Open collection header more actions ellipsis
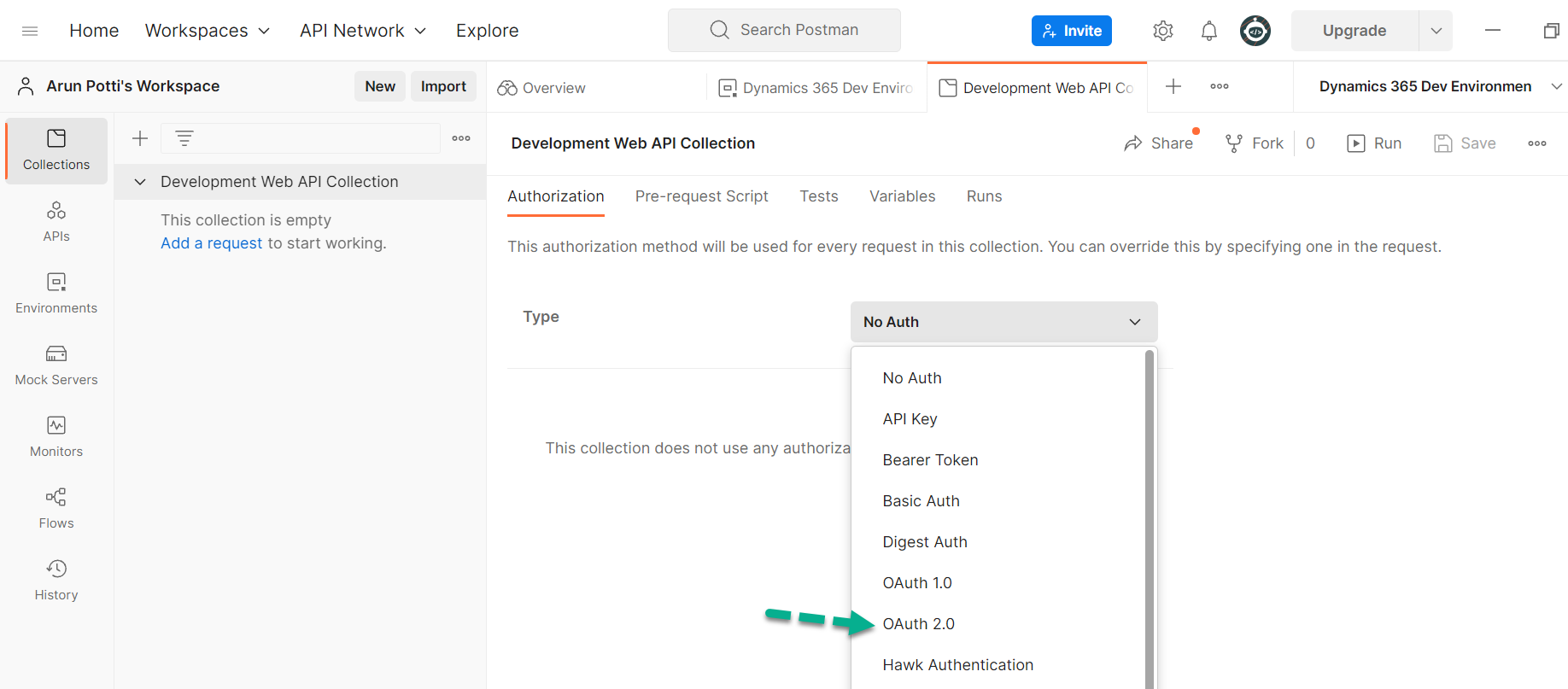 coord(1537,143)
